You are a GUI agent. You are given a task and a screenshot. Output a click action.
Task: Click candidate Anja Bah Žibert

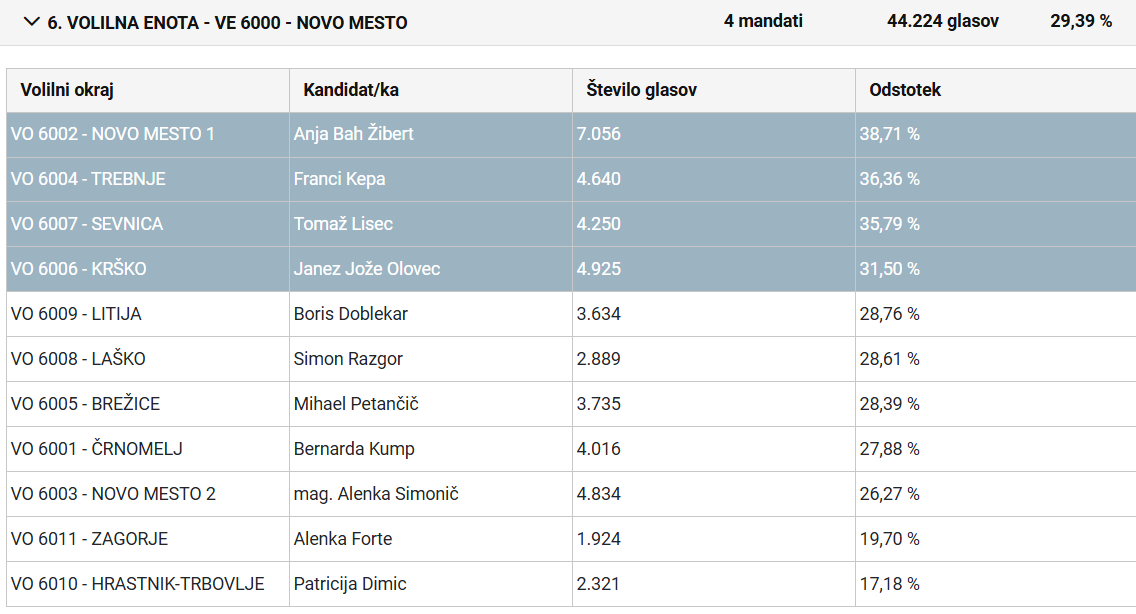pyautogui.click(x=354, y=134)
